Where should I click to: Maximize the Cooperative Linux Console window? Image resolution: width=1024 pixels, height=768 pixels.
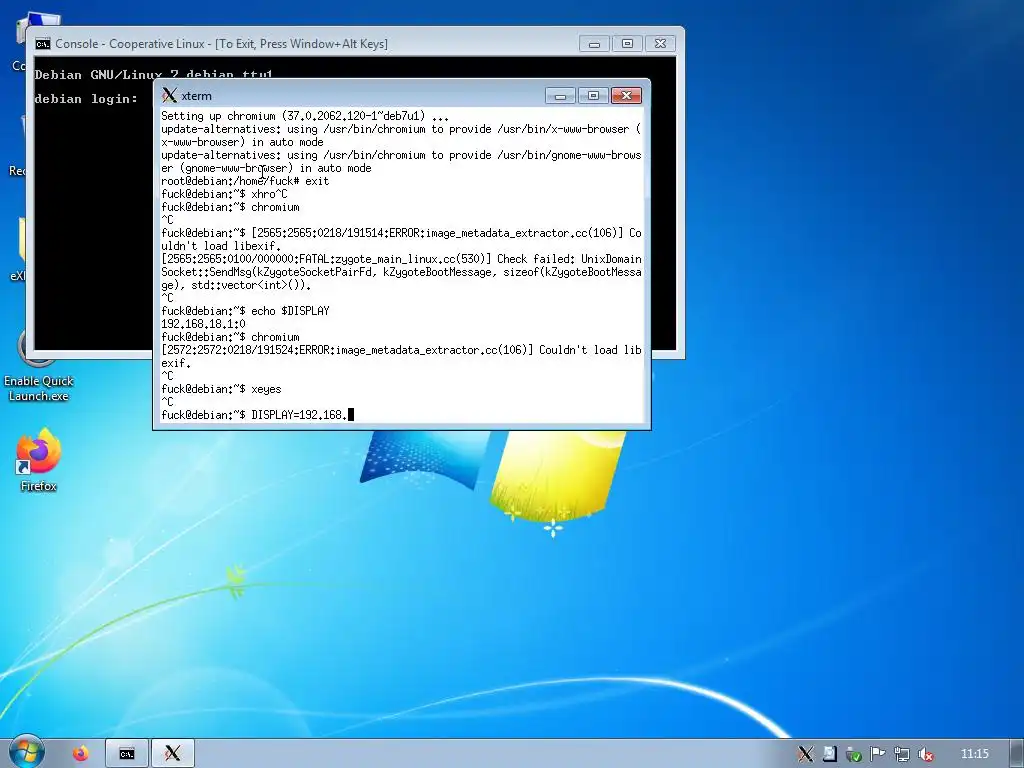627,44
